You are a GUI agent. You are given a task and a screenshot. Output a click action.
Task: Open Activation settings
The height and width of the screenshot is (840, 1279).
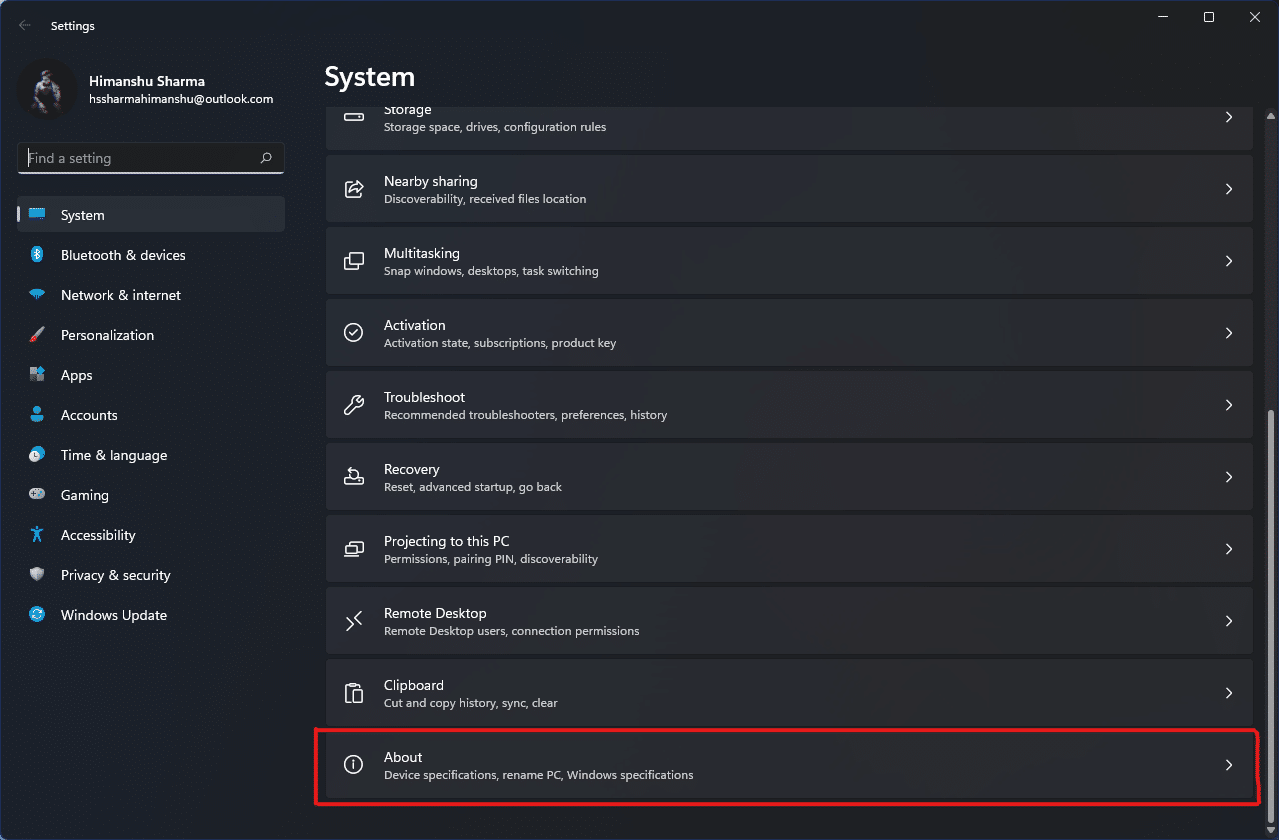pyautogui.click(x=789, y=333)
